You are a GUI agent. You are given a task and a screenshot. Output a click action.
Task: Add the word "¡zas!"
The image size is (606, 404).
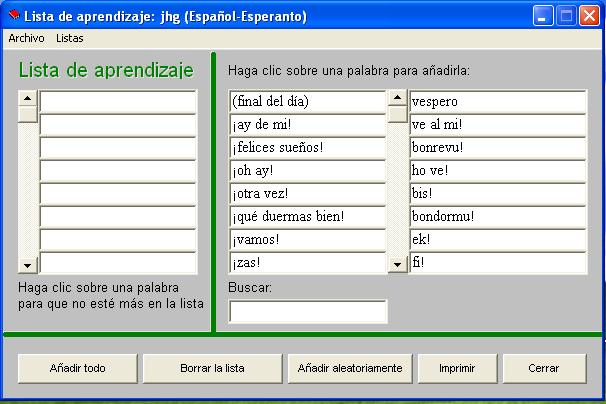pos(308,263)
